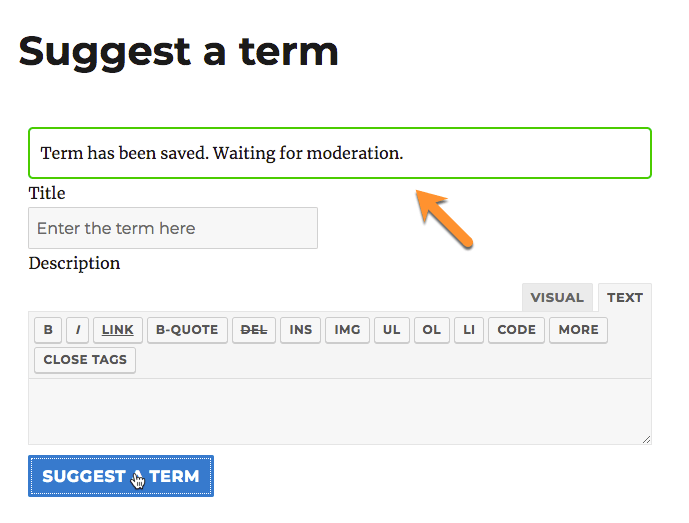Focus the Title input field
Viewport: 689px width, 523px height.
(173, 228)
